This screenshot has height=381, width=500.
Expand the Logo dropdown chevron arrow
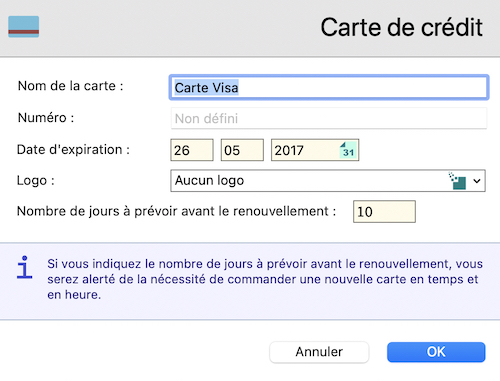pos(477,181)
